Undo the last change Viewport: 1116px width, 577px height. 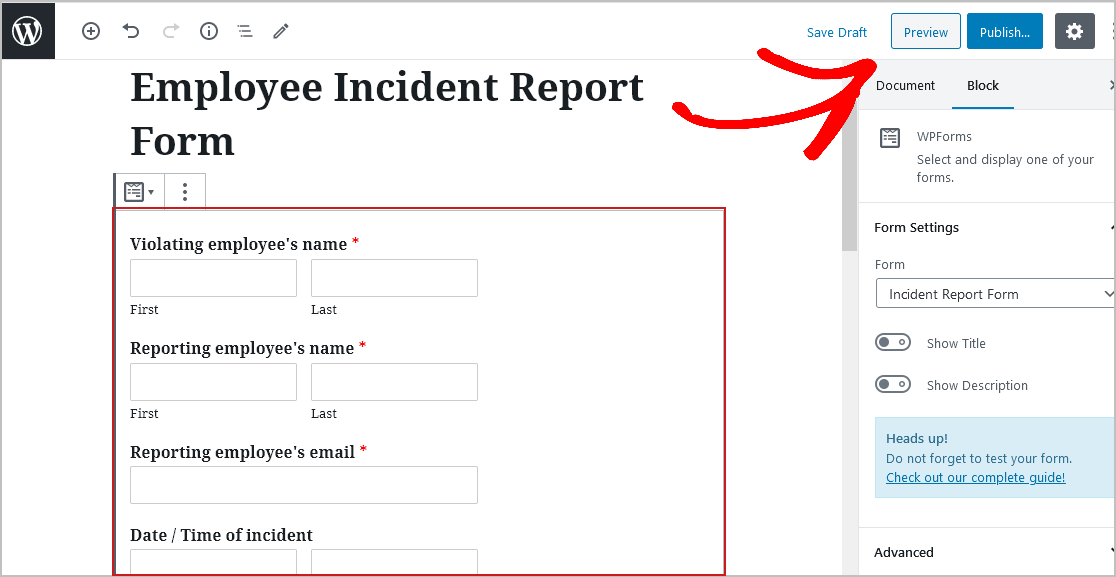[x=131, y=31]
